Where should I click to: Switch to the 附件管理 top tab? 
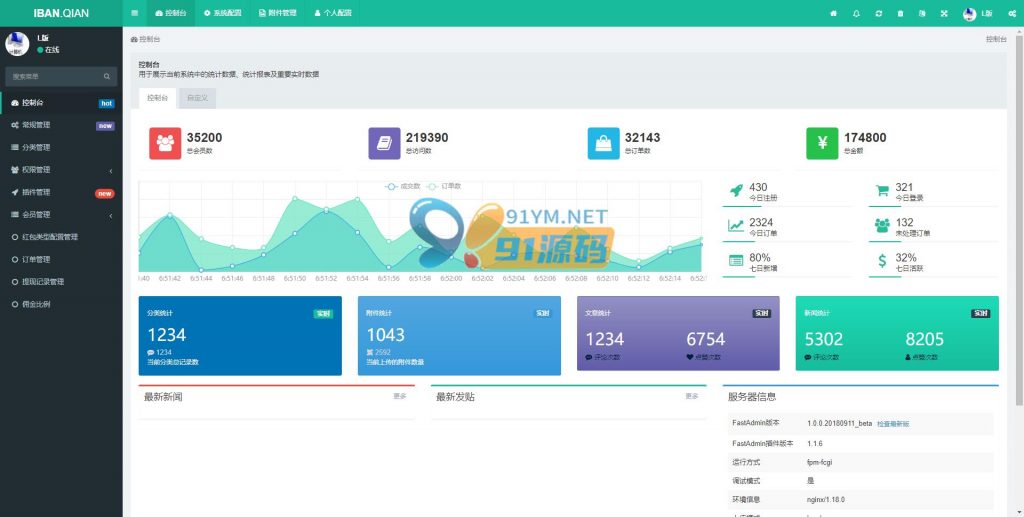coord(278,13)
